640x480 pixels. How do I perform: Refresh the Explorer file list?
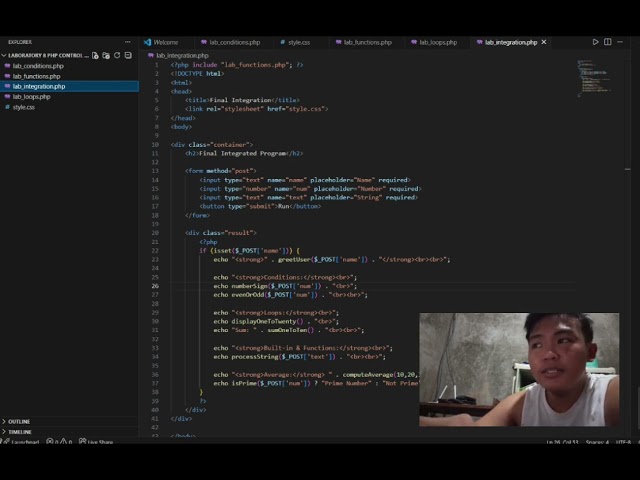pos(119,55)
